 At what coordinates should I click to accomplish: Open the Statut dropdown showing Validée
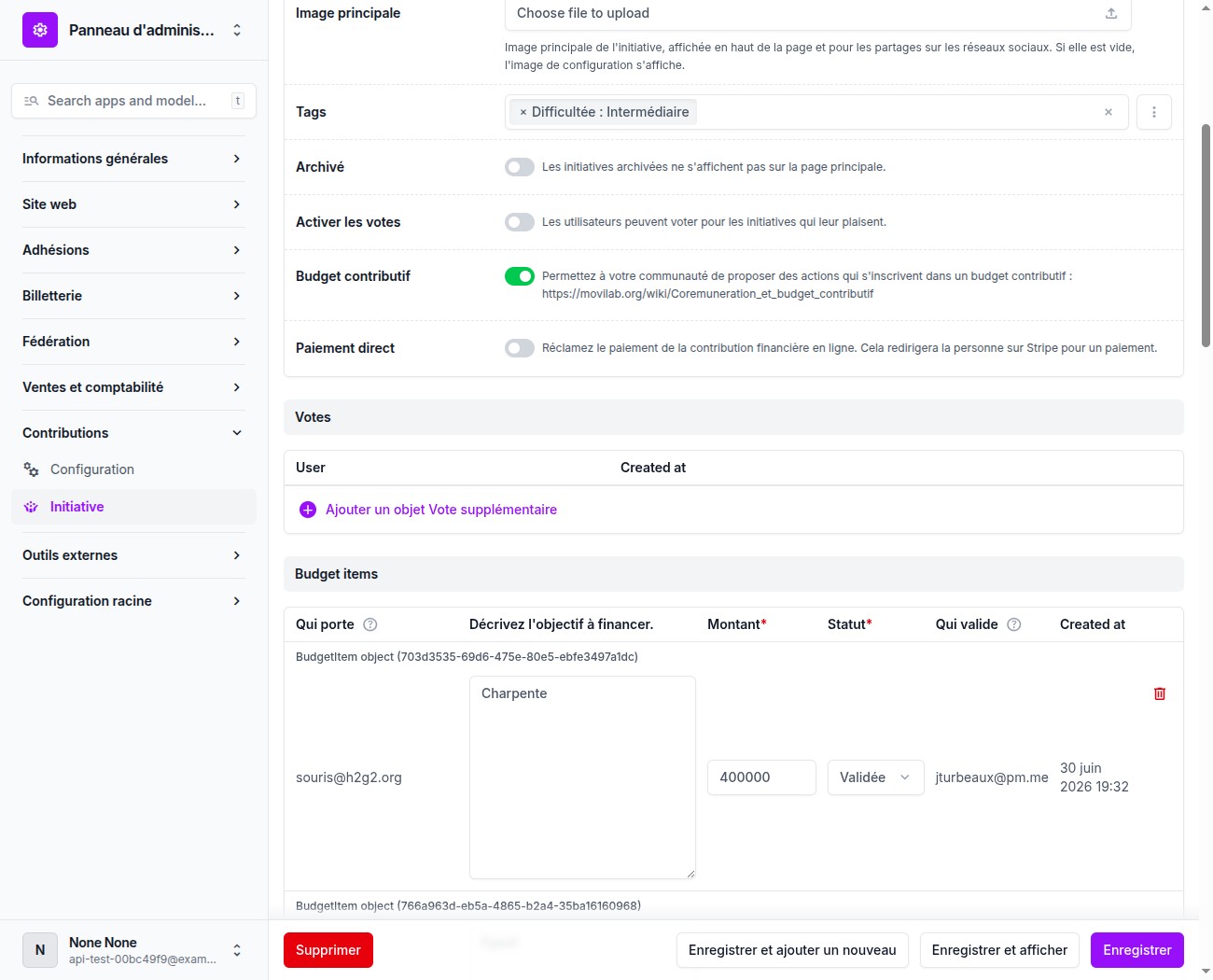pos(875,777)
